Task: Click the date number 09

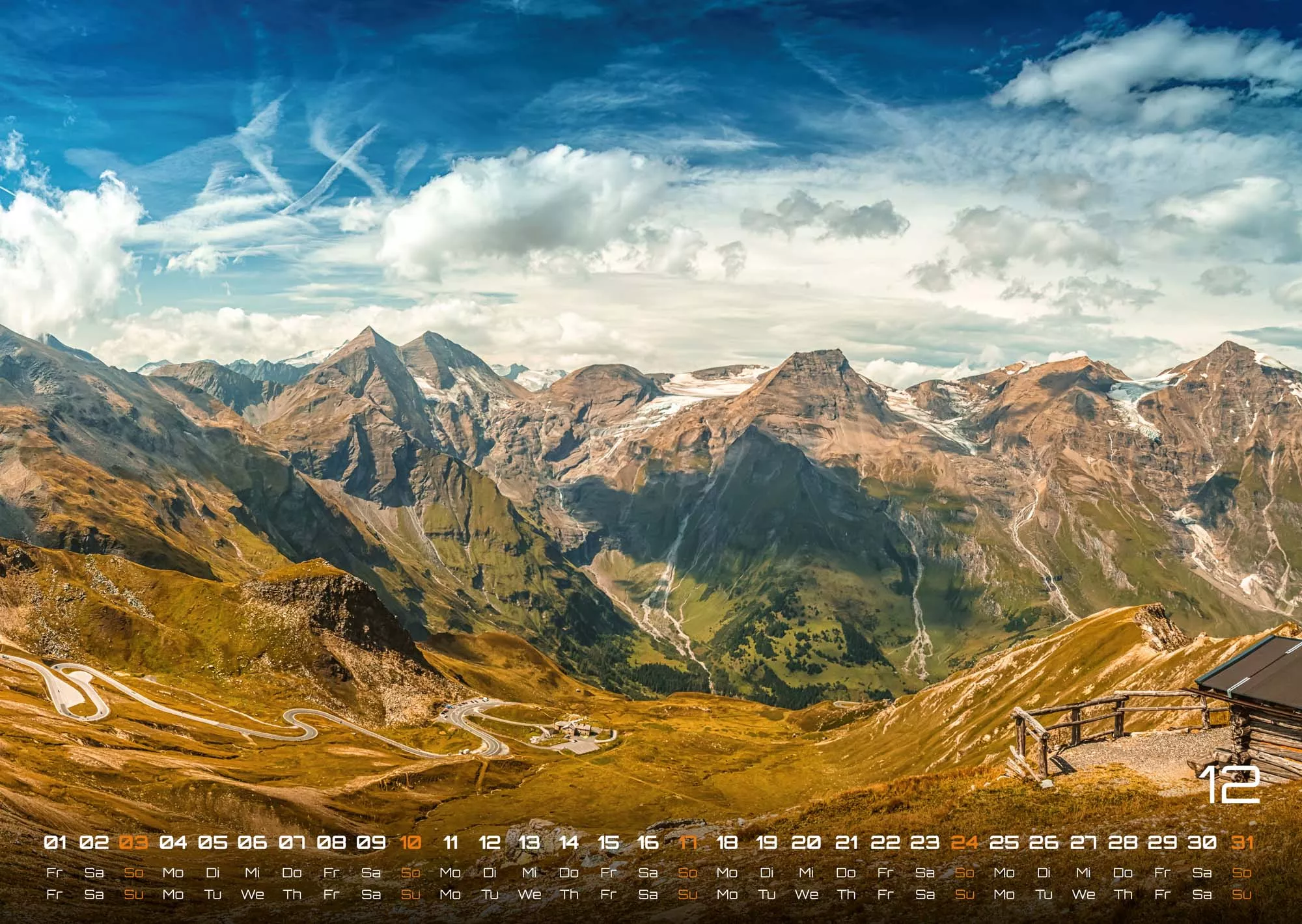Action: click(371, 843)
